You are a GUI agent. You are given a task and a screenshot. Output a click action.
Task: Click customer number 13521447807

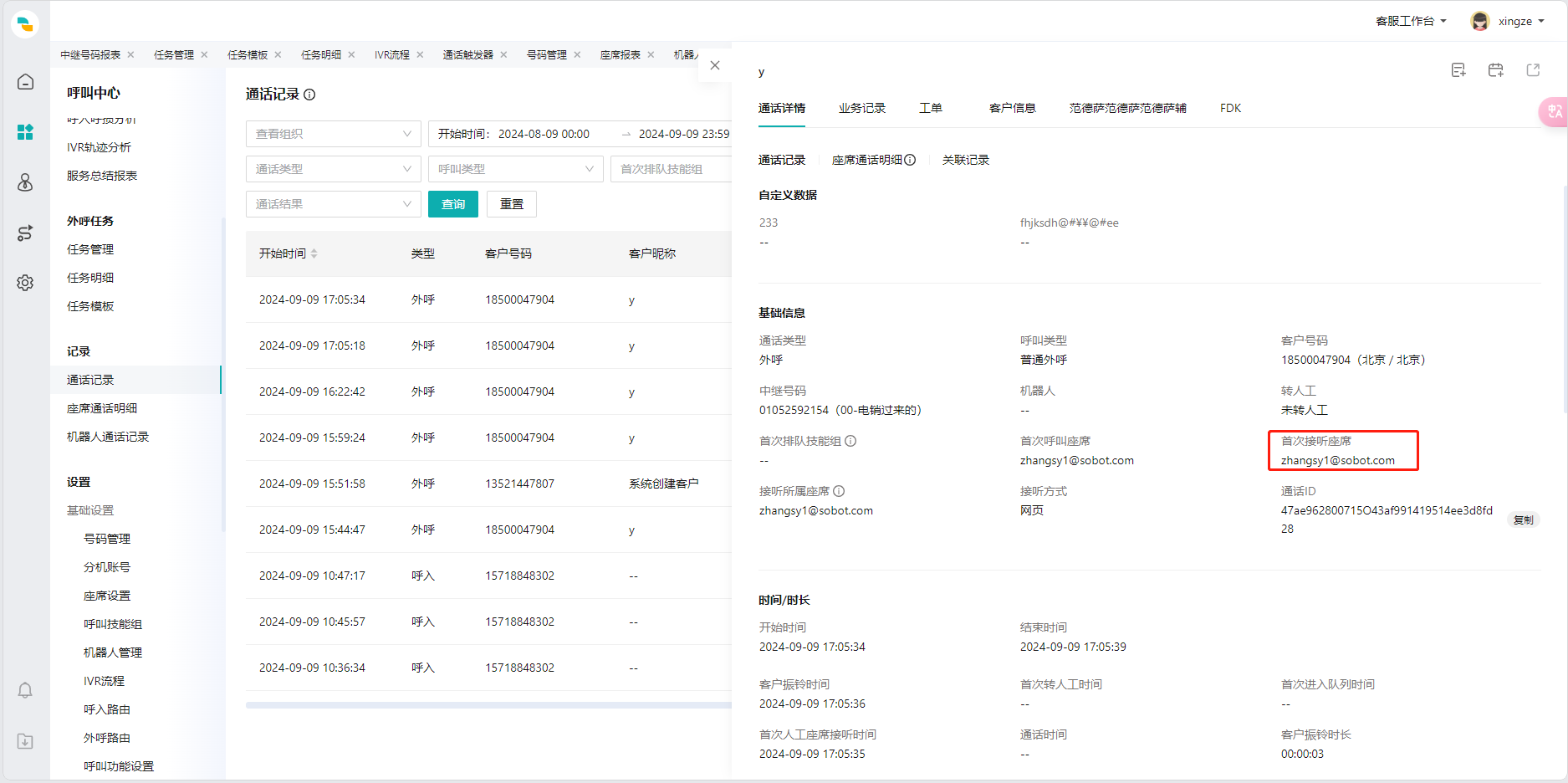click(x=519, y=484)
